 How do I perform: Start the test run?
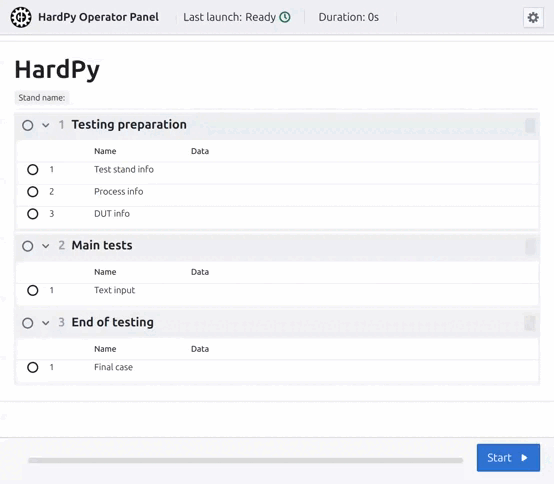tap(508, 458)
